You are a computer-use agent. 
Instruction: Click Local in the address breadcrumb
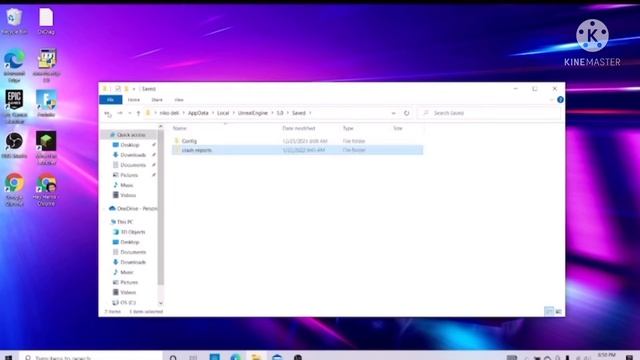click(223, 113)
